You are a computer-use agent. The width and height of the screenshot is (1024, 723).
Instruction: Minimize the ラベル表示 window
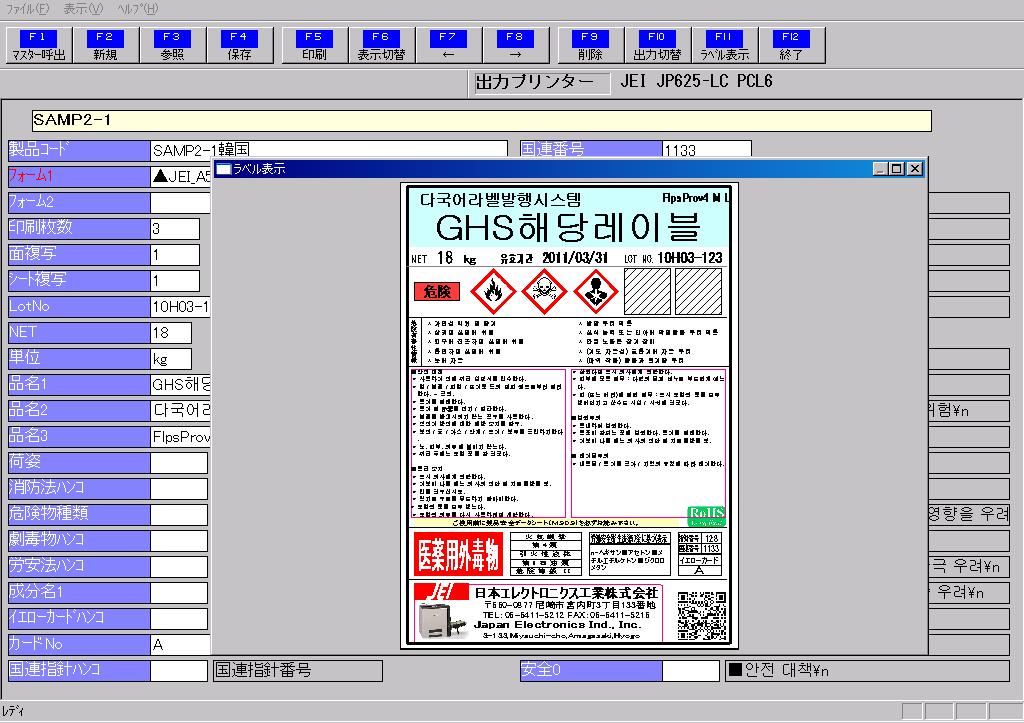click(880, 169)
